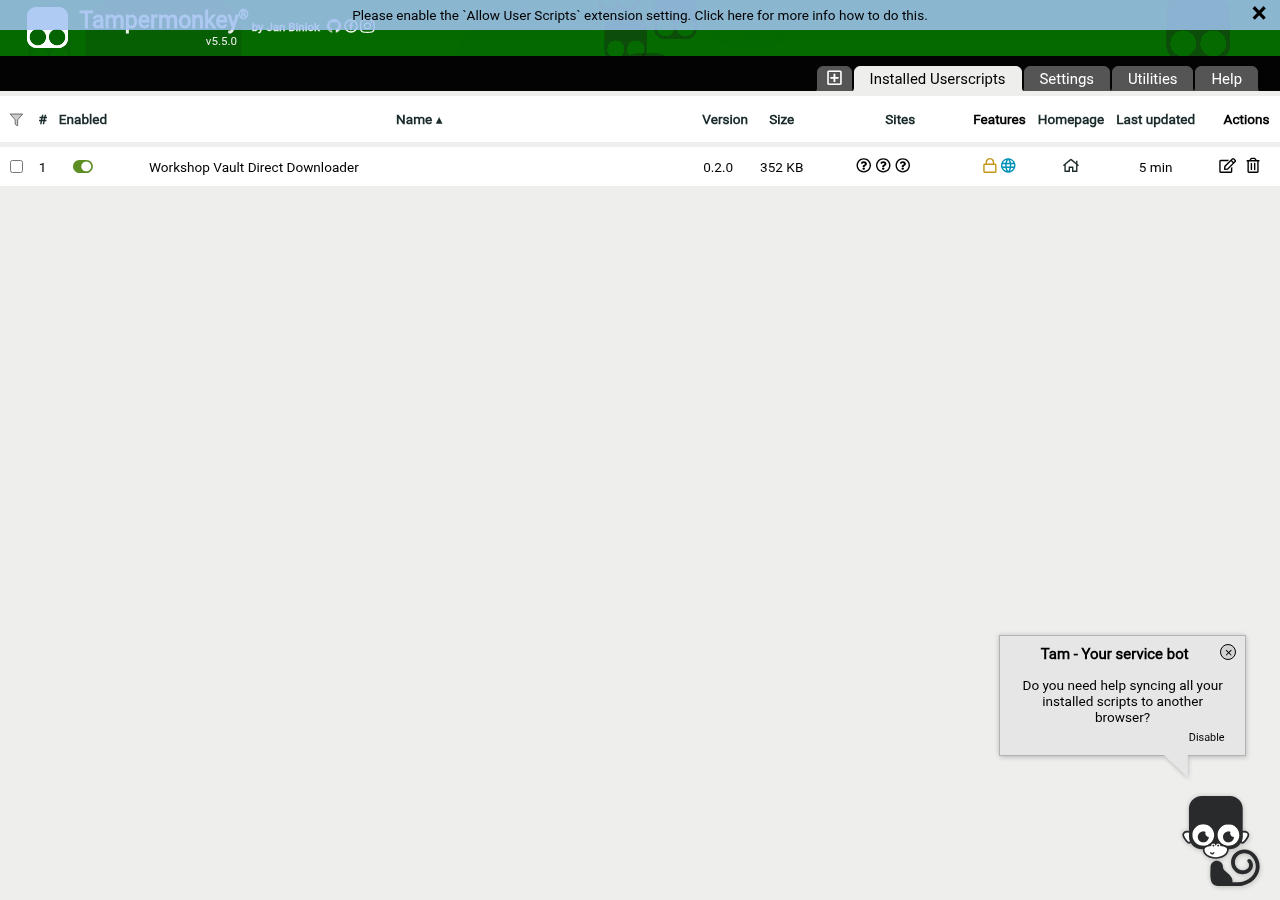Viewport: 1280px width, 900px height.
Task: Sort by the Version column header
Action: click(725, 120)
